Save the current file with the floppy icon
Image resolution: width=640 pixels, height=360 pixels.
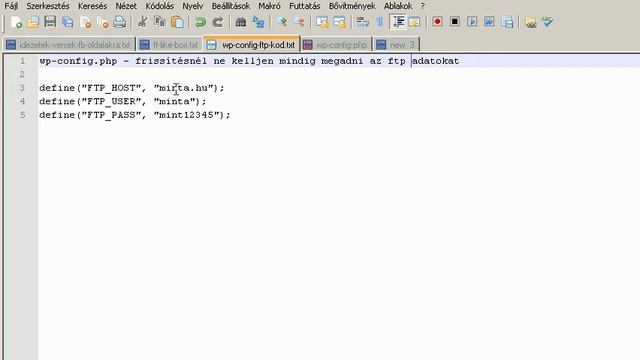pos(50,22)
